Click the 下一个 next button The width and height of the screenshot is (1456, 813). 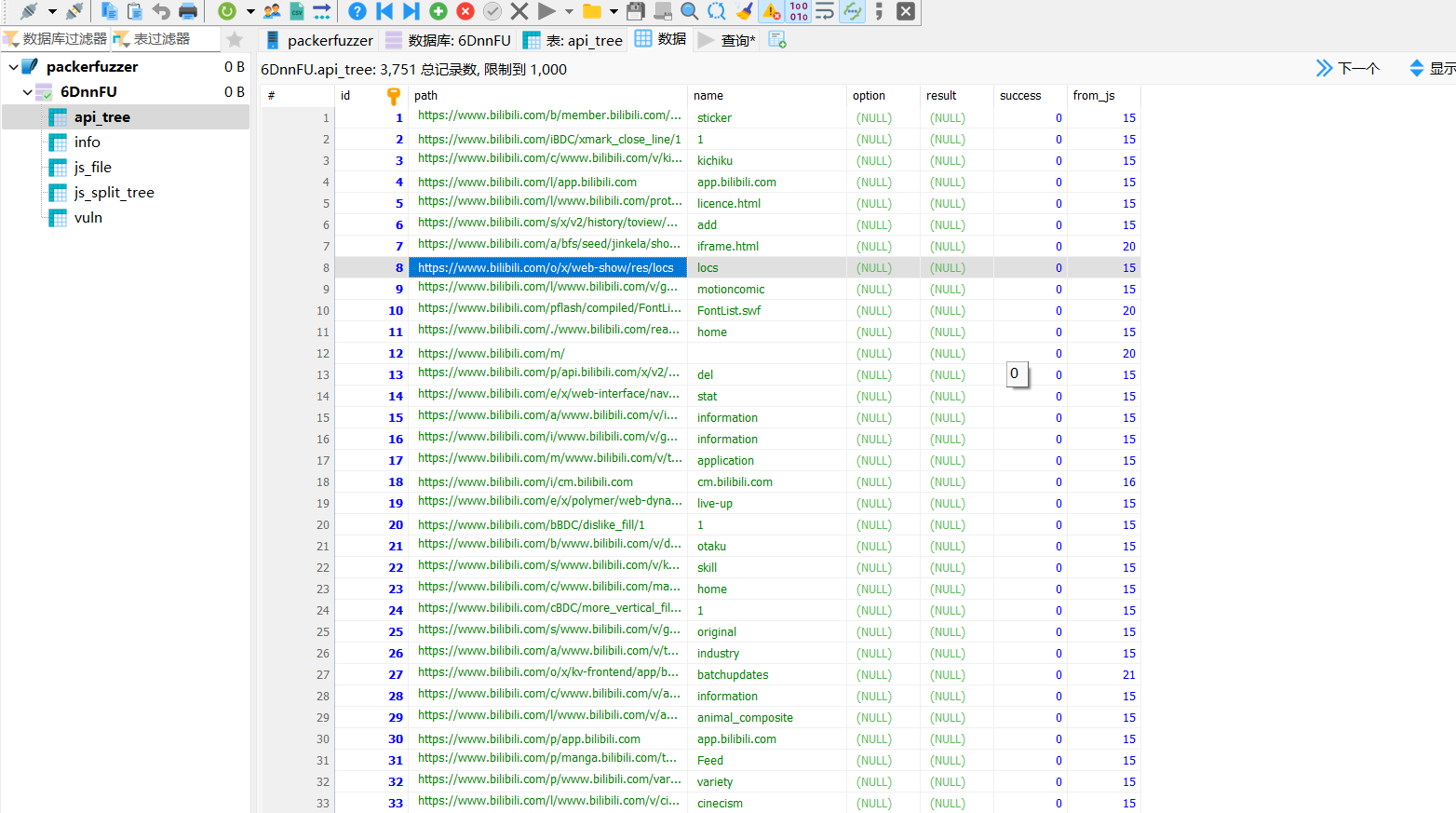pos(1348,68)
